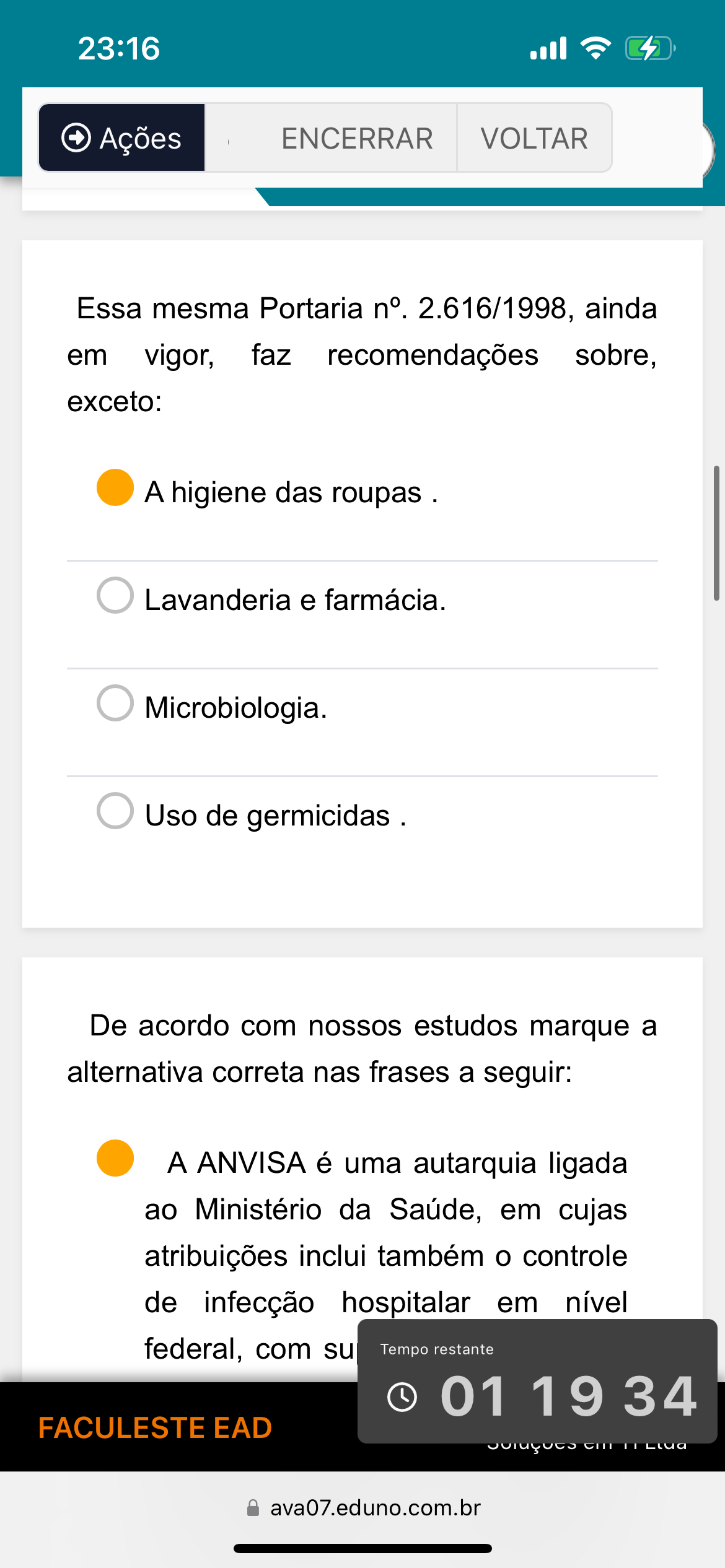Pick the 'Uso de germicidas' radio option
Viewport: 725px width, 1568px height.
(x=115, y=811)
